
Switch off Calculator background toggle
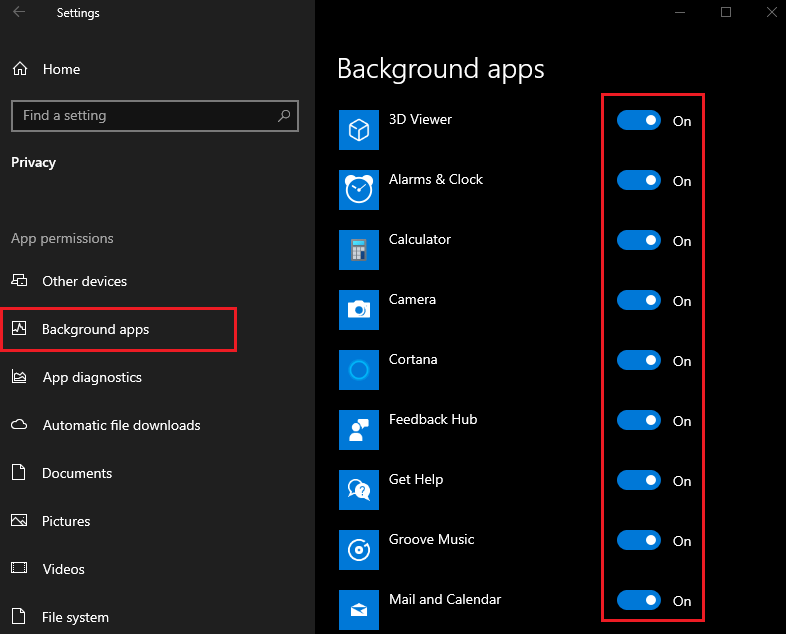(639, 241)
